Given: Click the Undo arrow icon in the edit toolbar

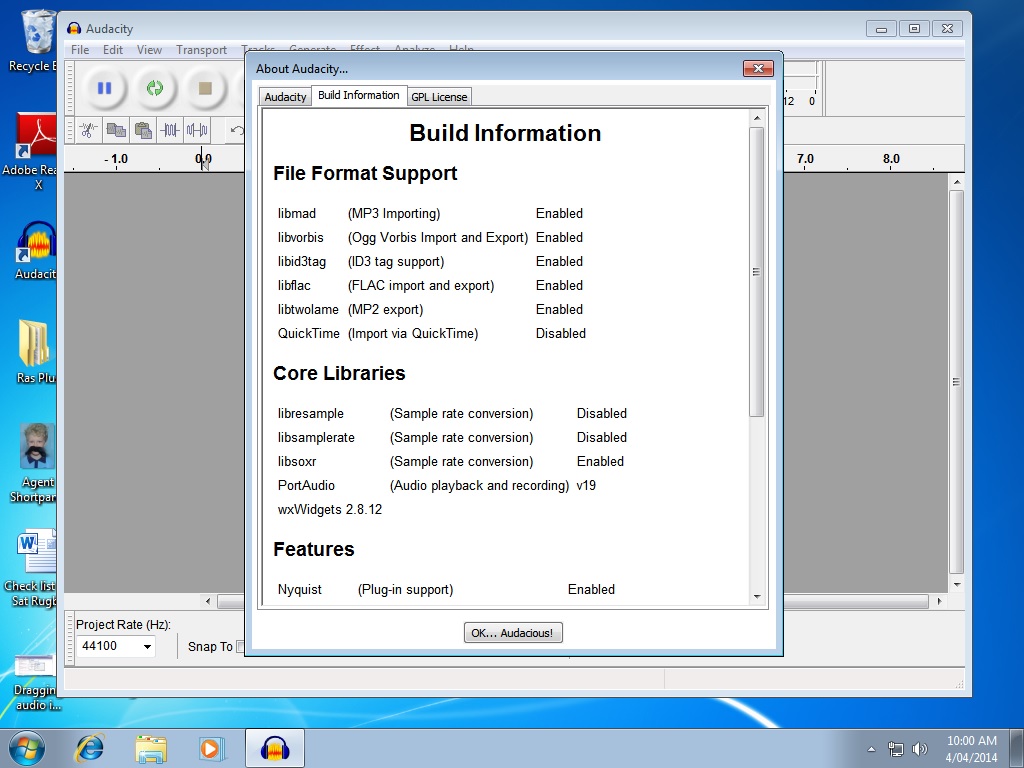Looking at the screenshot, I should pyautogui.click(x=236, y=131).
